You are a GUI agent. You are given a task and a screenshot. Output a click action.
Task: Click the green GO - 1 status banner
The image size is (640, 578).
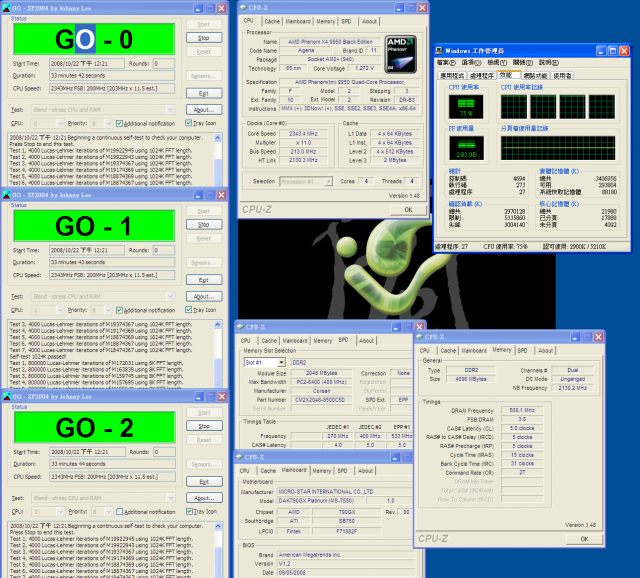click(x=94, y=226)
